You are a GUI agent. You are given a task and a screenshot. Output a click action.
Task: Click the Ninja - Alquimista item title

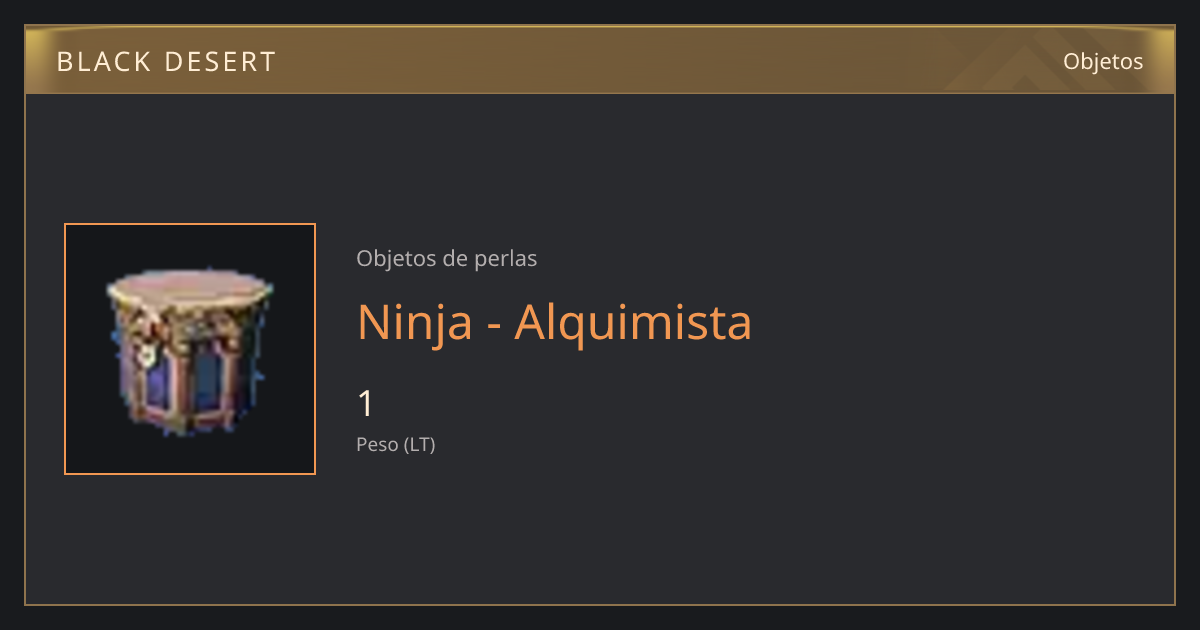pyautogui.click(x=554, y=322)
